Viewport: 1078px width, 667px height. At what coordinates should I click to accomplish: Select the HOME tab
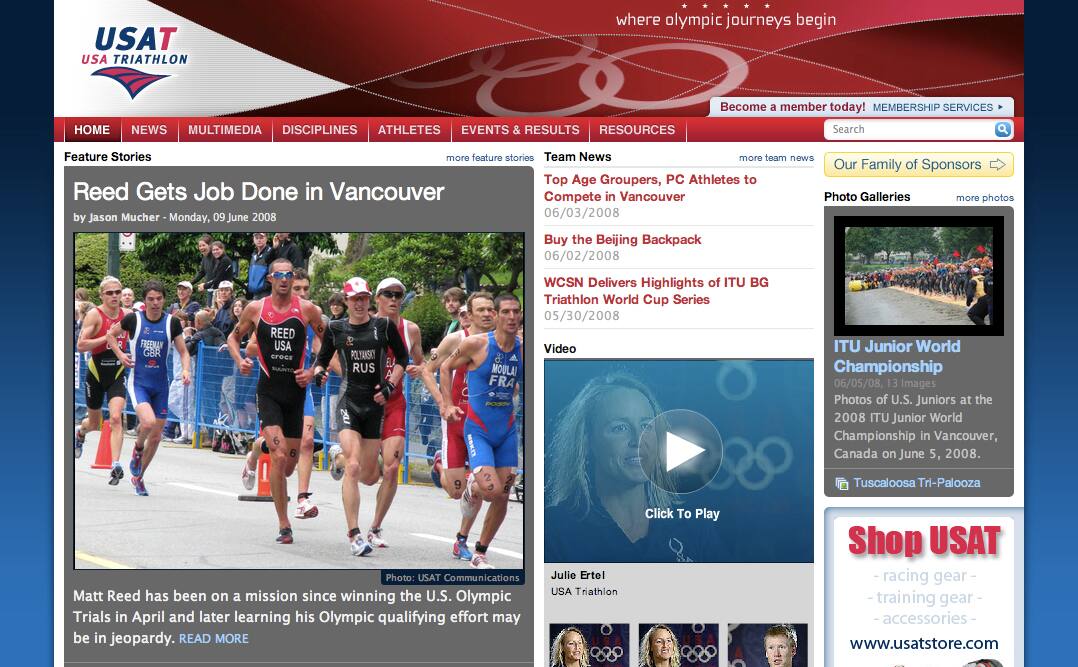point(92,129)
